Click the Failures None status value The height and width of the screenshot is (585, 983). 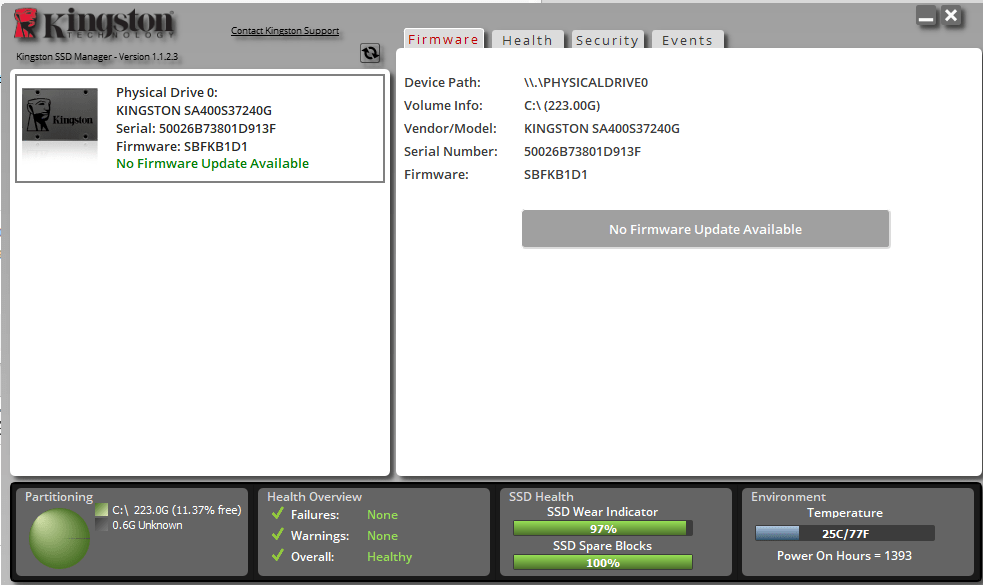[x=382, y=514]
